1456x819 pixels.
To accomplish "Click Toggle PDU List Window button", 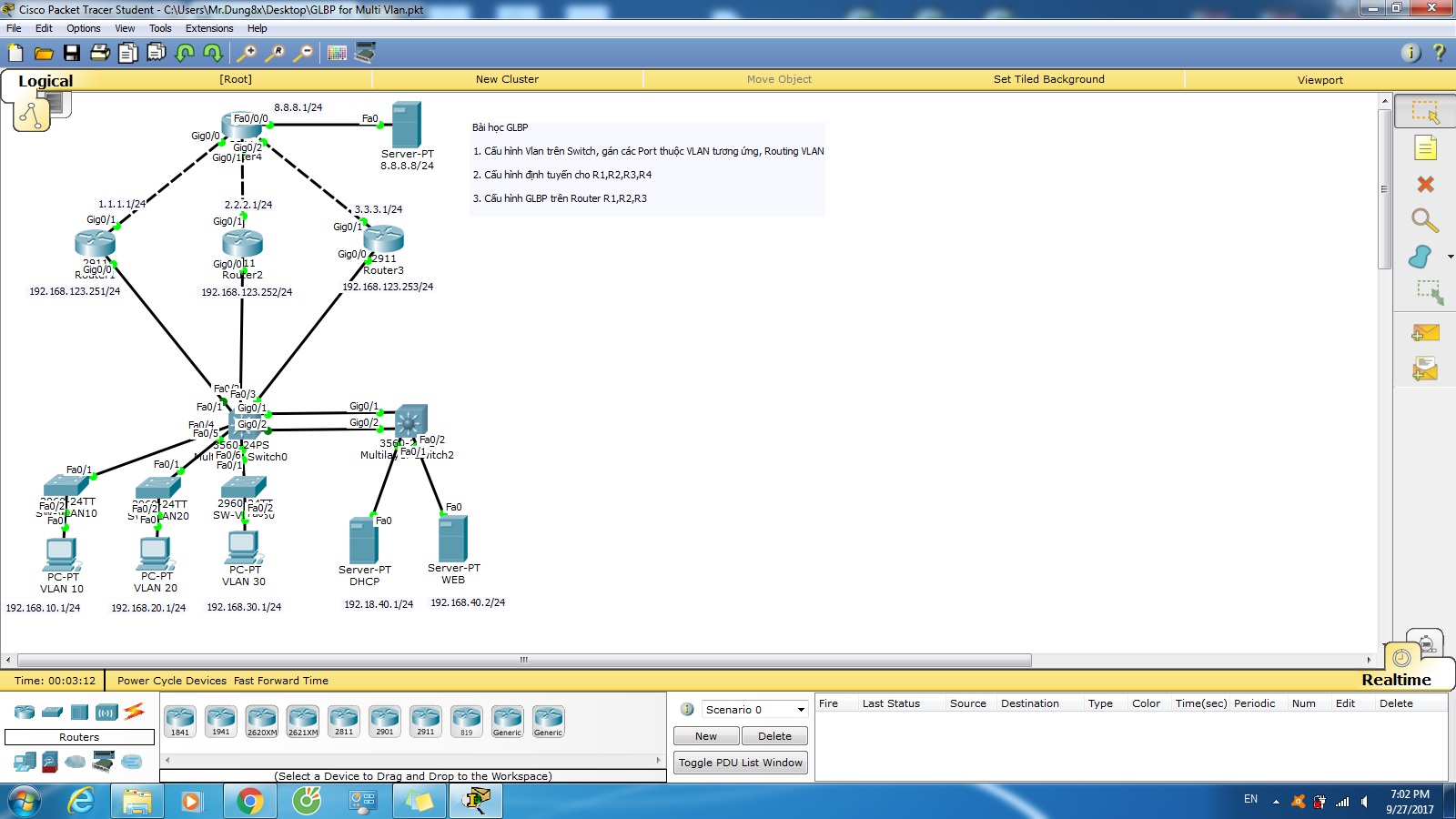I will [741, 763].
